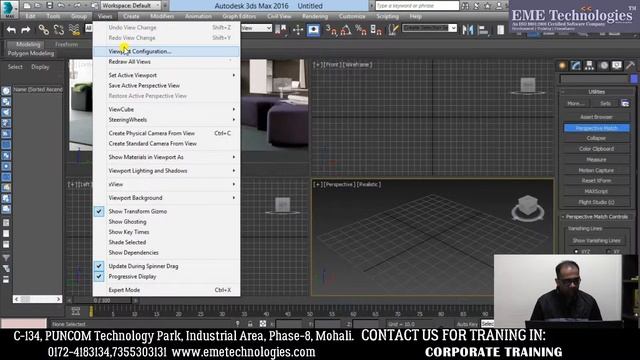Choose Expert Mode menu item
Viewport: 640px width, 360px height.
click(x=167, y=290)
